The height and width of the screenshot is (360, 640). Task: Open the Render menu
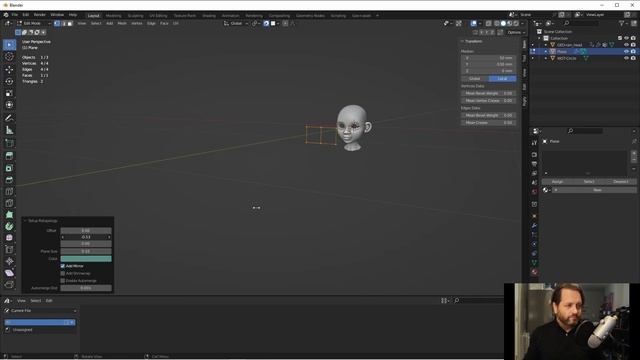(x=40, y=15)
